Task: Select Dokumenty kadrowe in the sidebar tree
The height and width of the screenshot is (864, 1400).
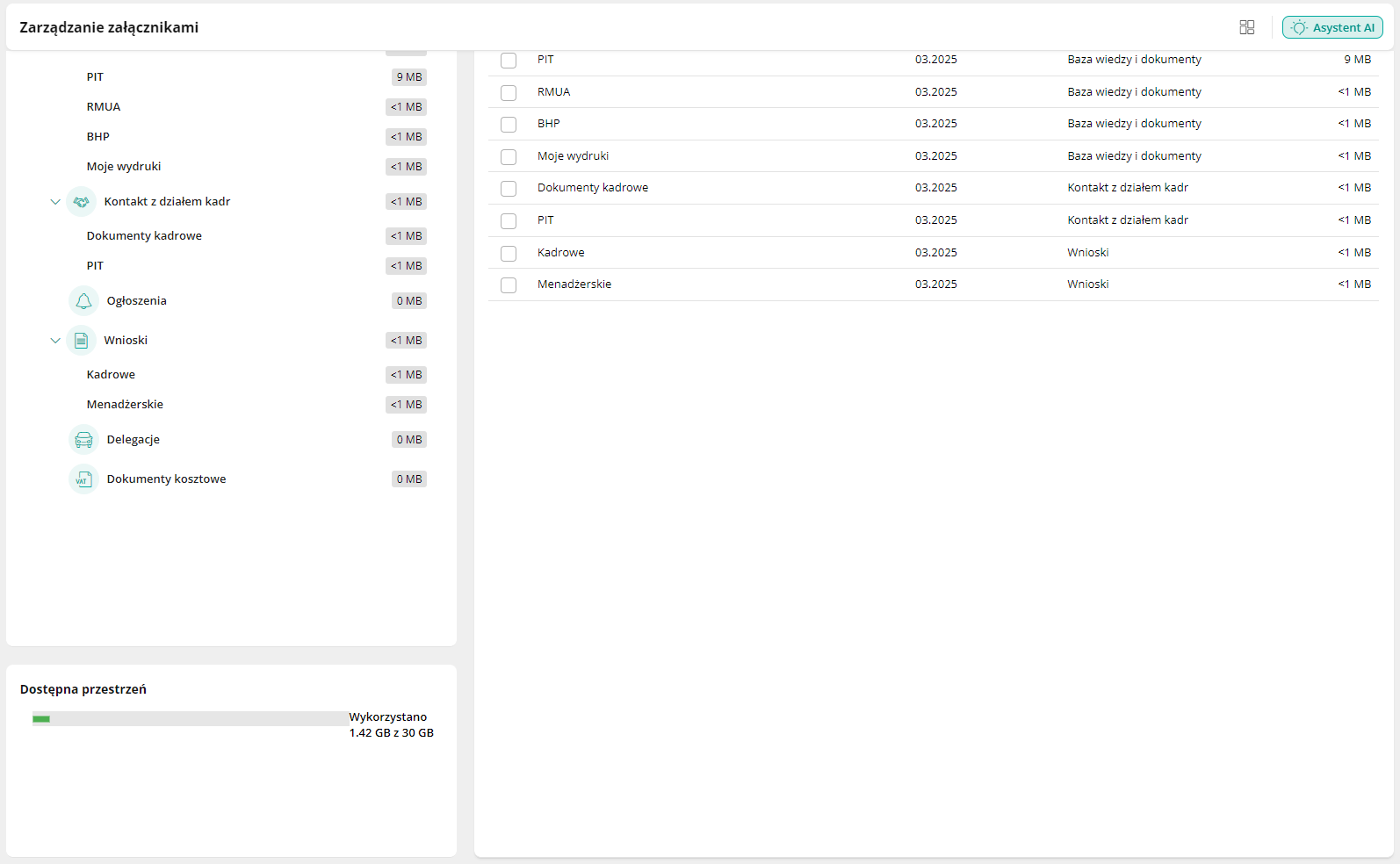Action: tap(144, 236)
